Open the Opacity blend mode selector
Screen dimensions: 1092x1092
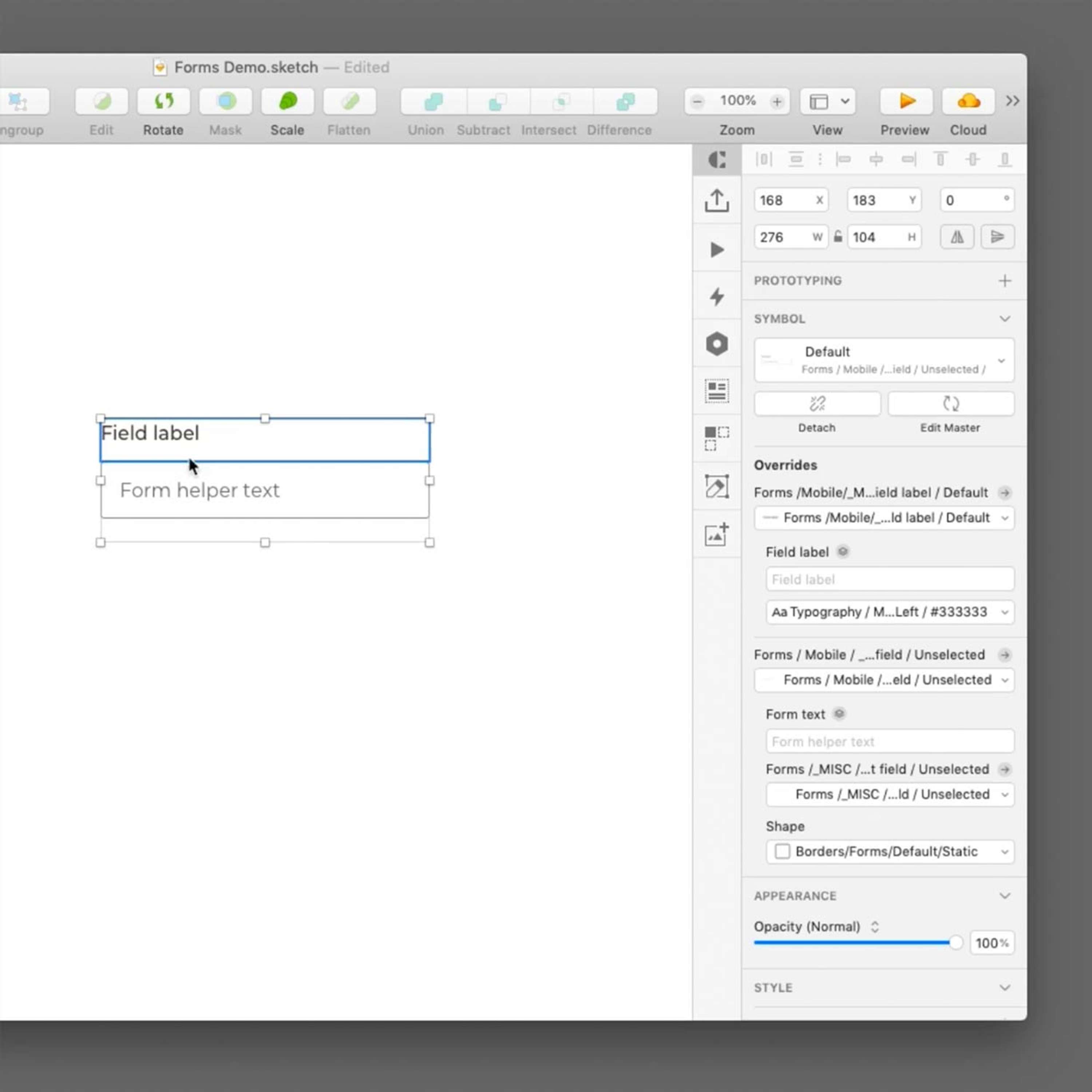875,927
